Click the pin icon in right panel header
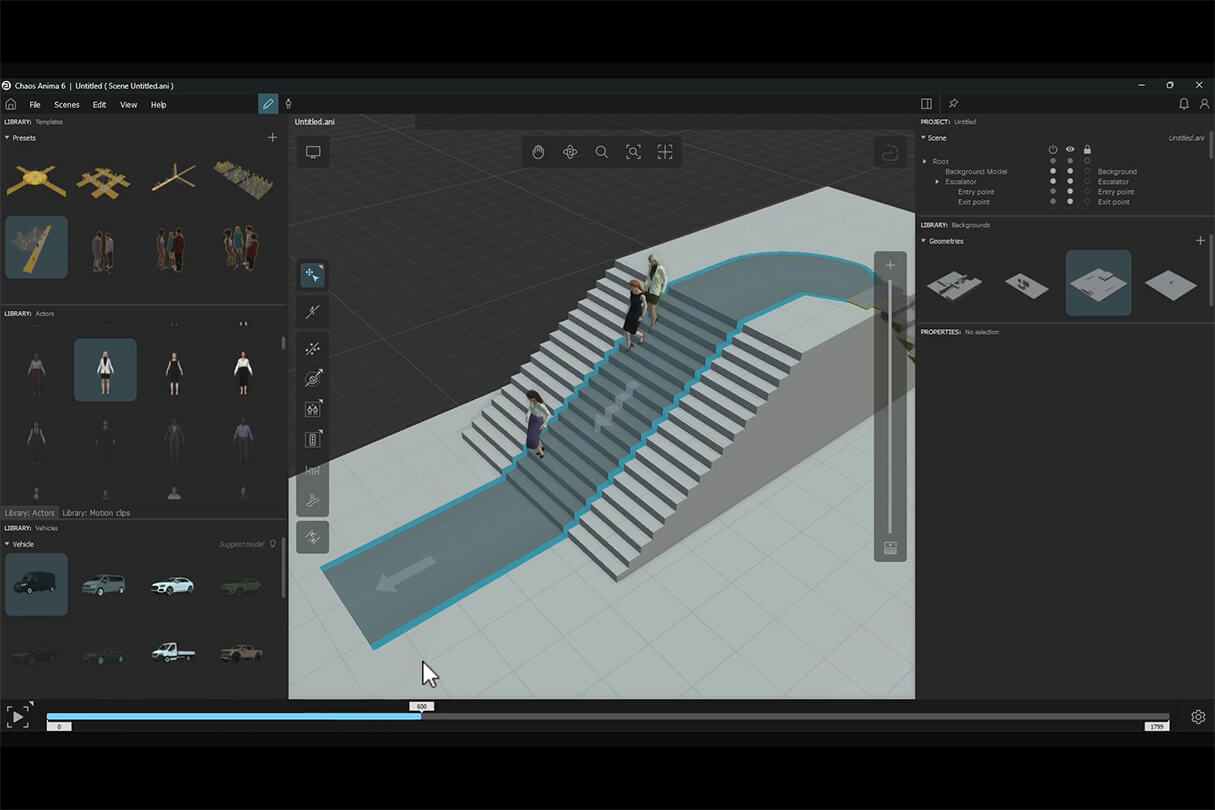The height and width of the screenshot is (810, 1215). click(x=953, y=104)
